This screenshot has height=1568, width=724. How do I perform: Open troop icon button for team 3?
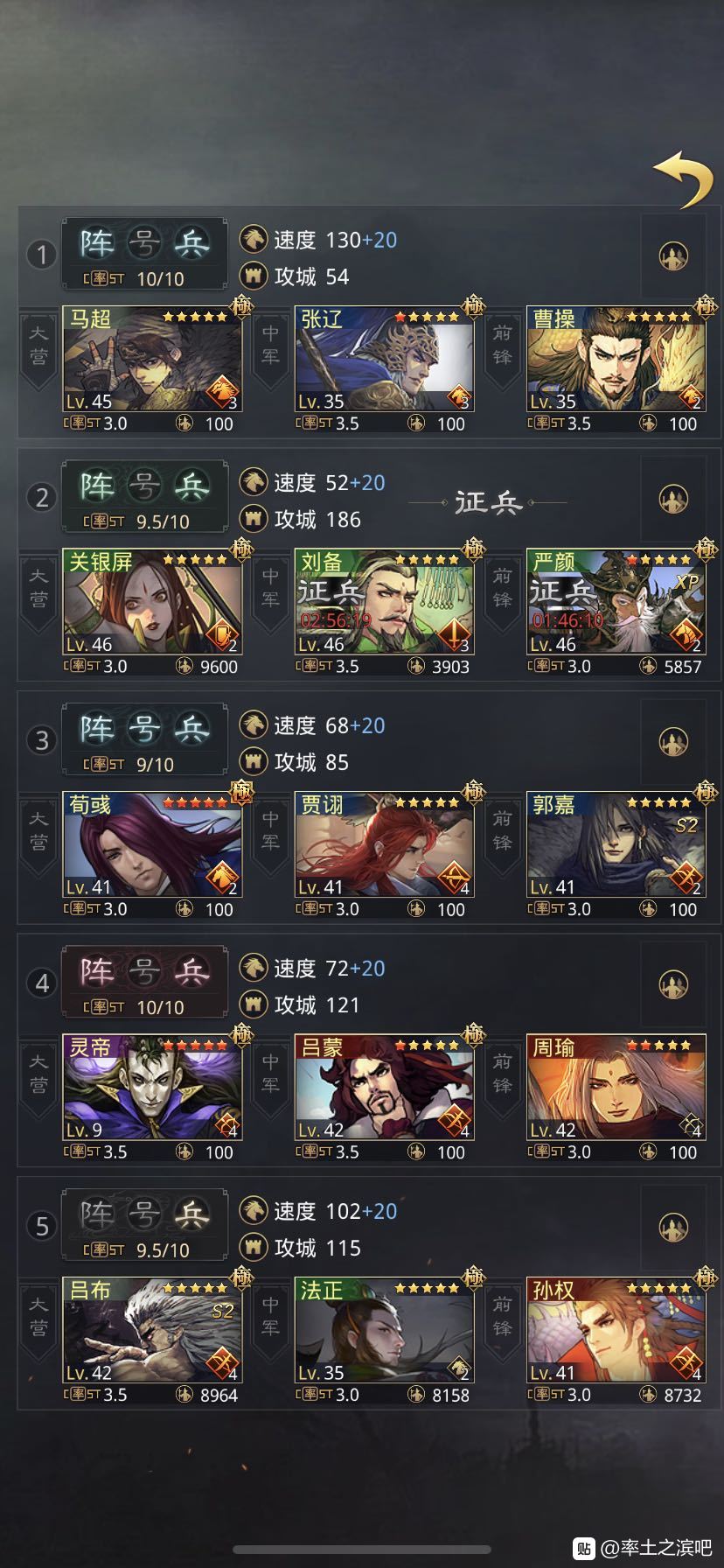673,742
